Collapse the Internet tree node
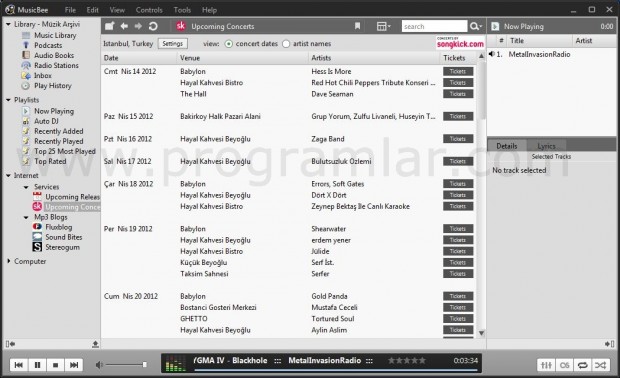The image size is (620, 378). tap(8, 176)
